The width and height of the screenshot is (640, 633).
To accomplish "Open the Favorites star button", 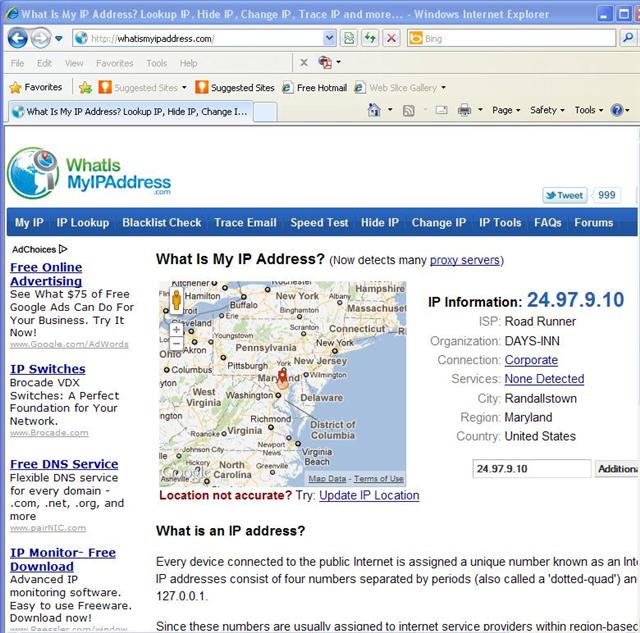I will 36,87.
